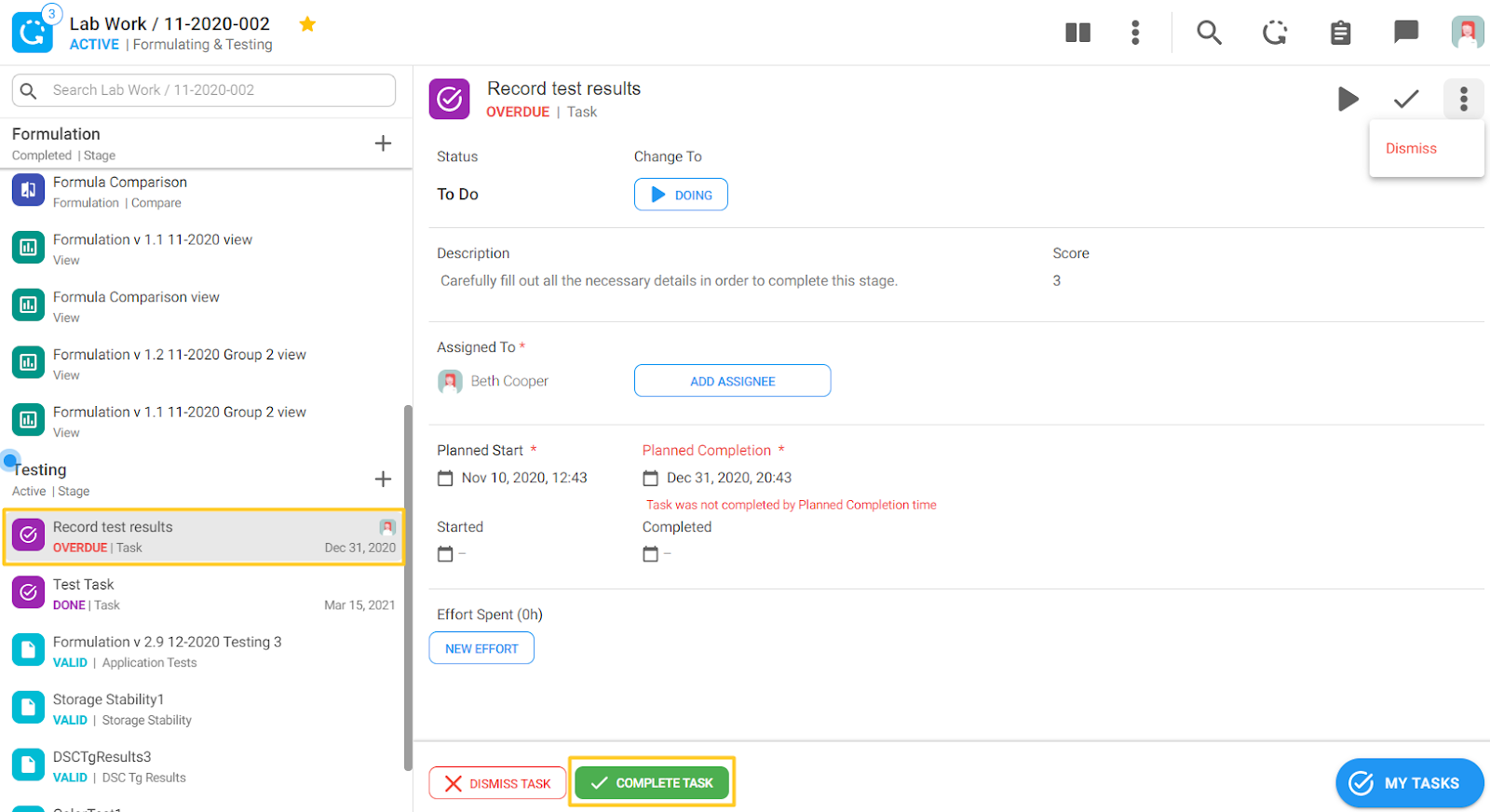Image resolution: width=1490 pixels, height=812 pixels.
Task: Click Formulation v 1.2 Group 2 view icon
Action: pyautogui.click(x=28, y=362)
